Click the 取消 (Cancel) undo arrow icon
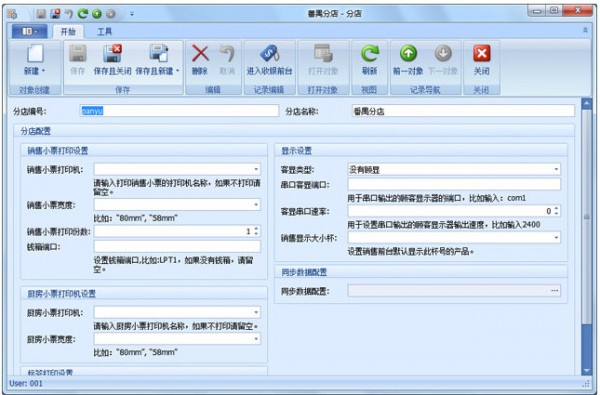 pos(227,54)
